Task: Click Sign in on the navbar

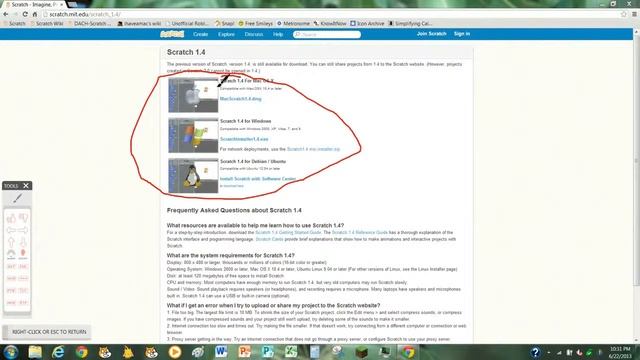Action: click(x=462, y=34)
